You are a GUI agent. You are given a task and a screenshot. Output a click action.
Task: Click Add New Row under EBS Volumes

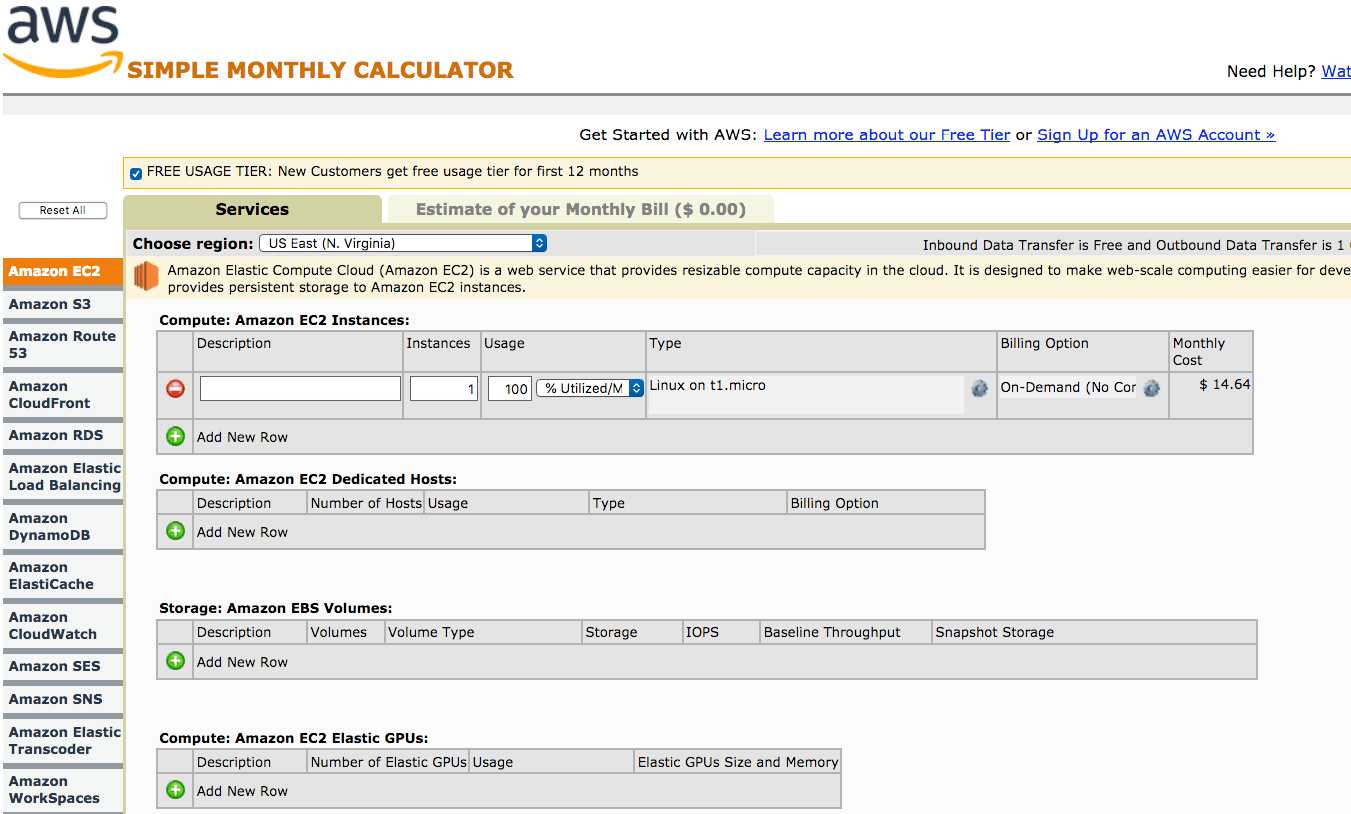(x=242, y=662)
